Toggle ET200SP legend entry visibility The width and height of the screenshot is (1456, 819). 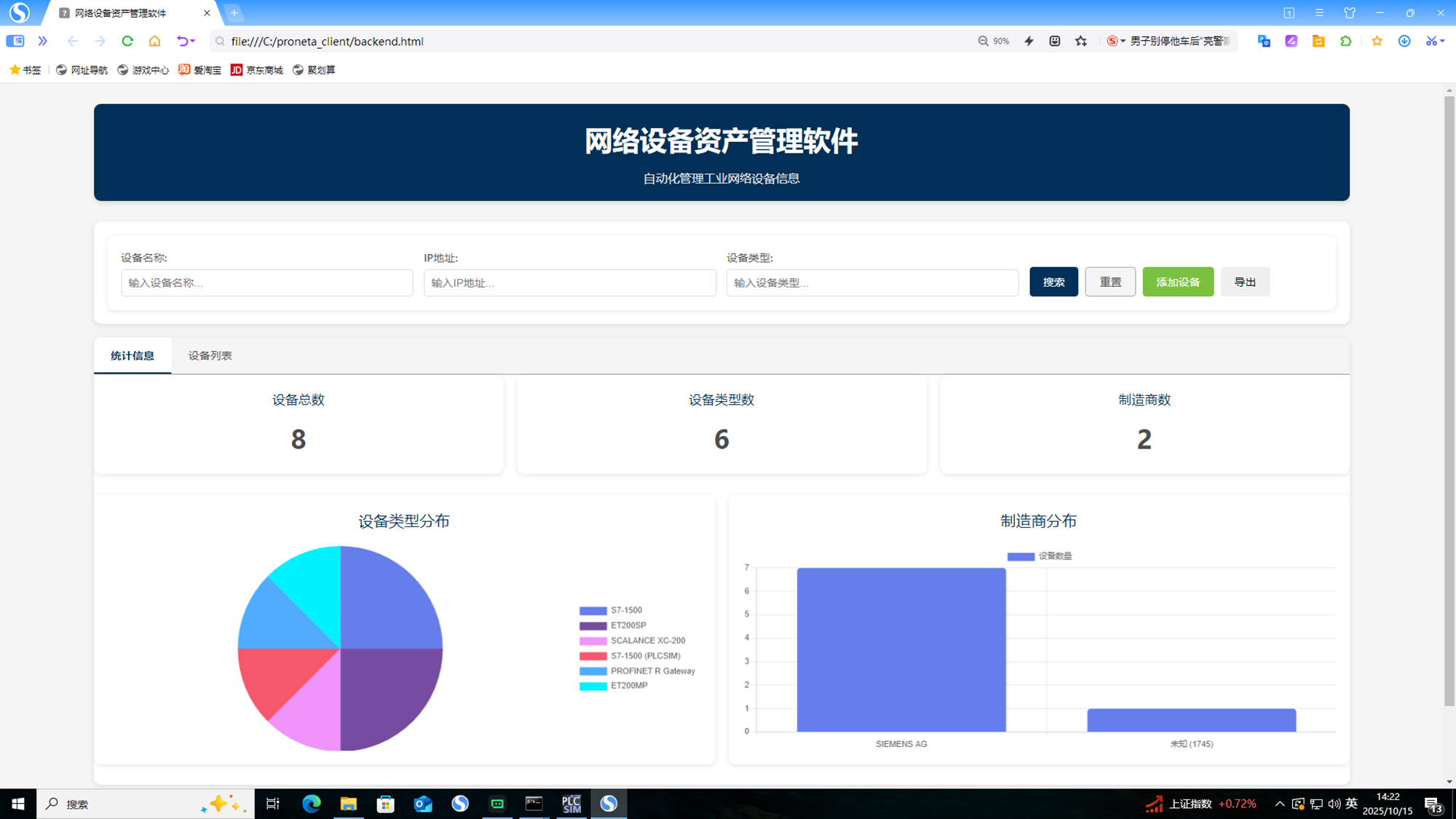[628, 625]
